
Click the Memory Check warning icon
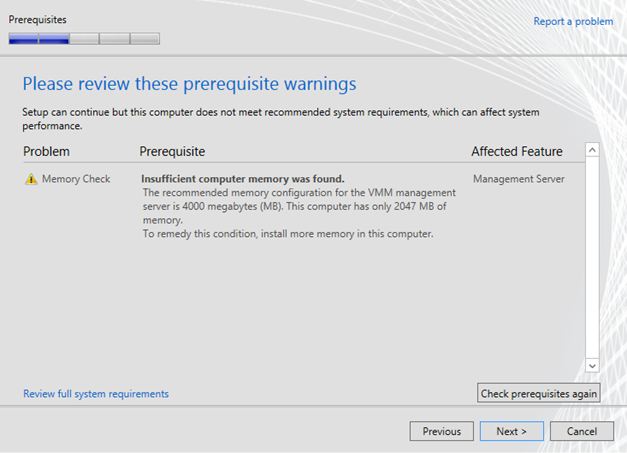tap(31, 179)
